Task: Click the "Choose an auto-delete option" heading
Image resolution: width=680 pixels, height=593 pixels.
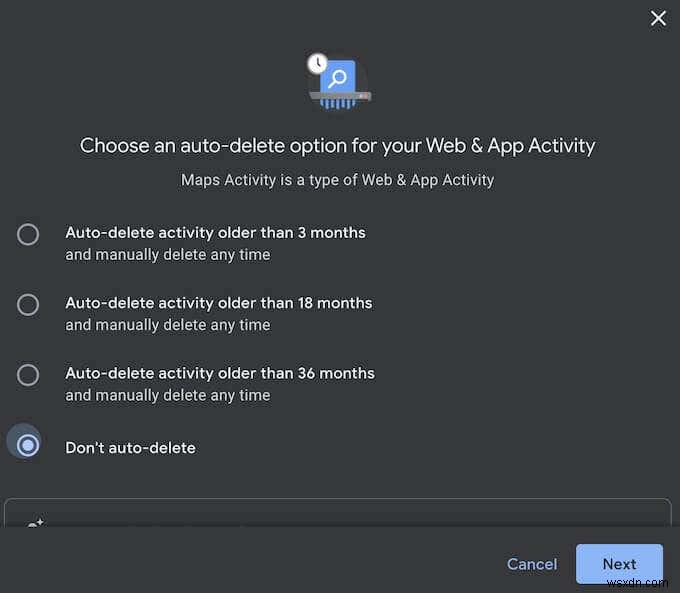Action: [337, 146]
